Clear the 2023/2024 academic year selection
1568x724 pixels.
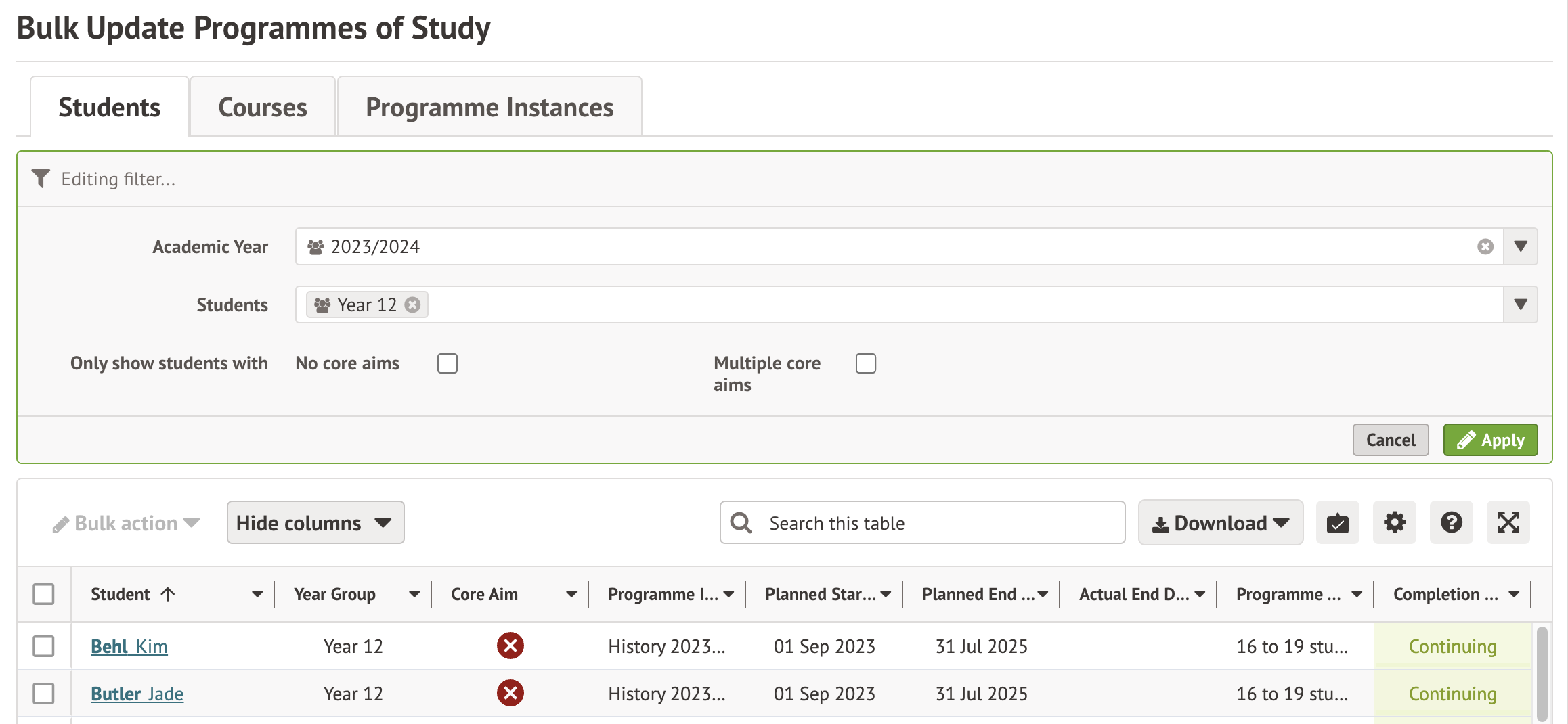pyautogui.click(x=1485, y=247)
